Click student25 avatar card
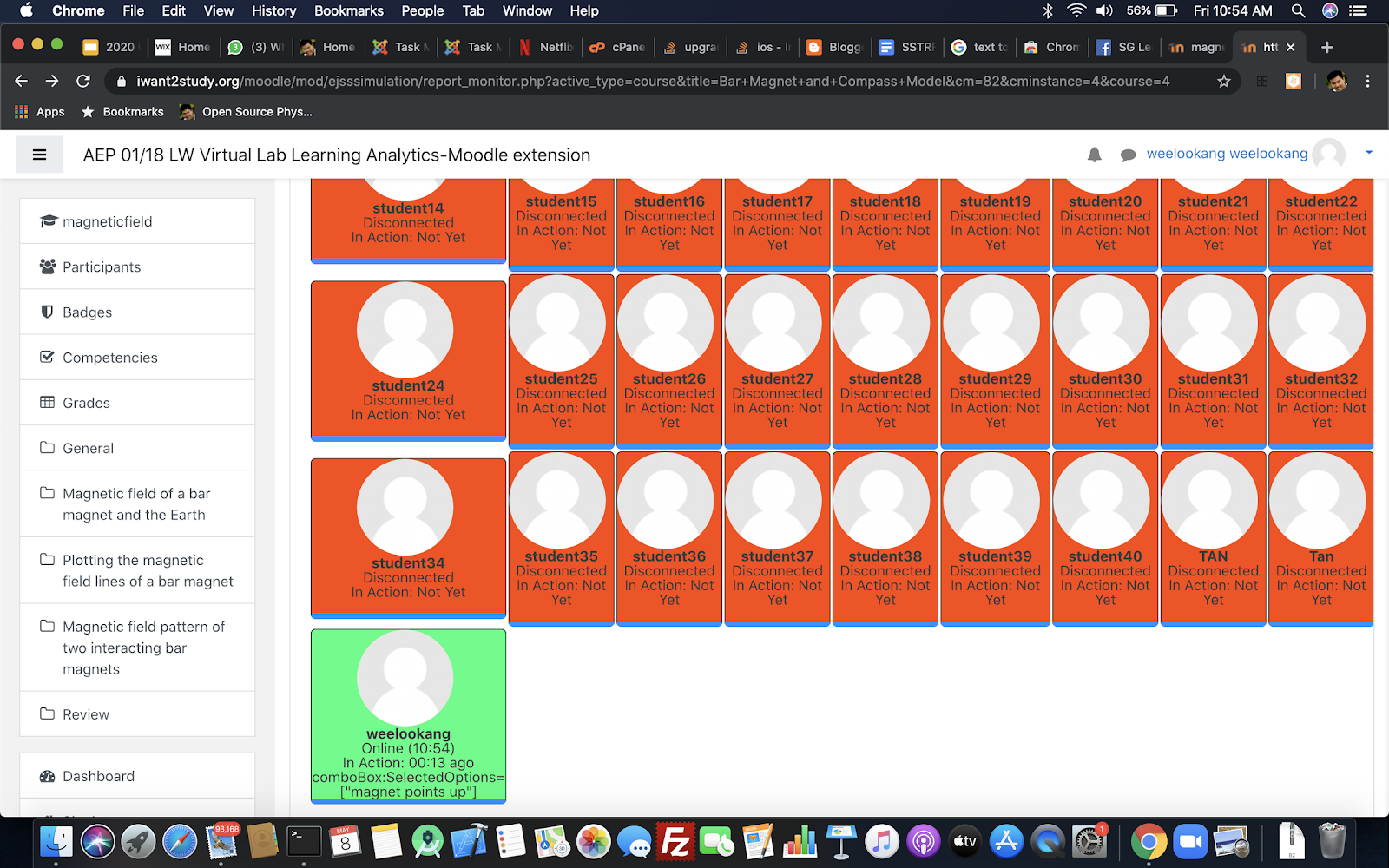Screen dimensions: 1389x868 pyautogui.click(x=561, y=361)
